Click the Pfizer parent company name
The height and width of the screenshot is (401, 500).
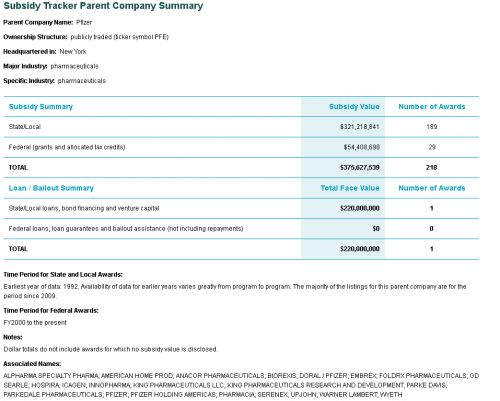(x=84, y=23)
